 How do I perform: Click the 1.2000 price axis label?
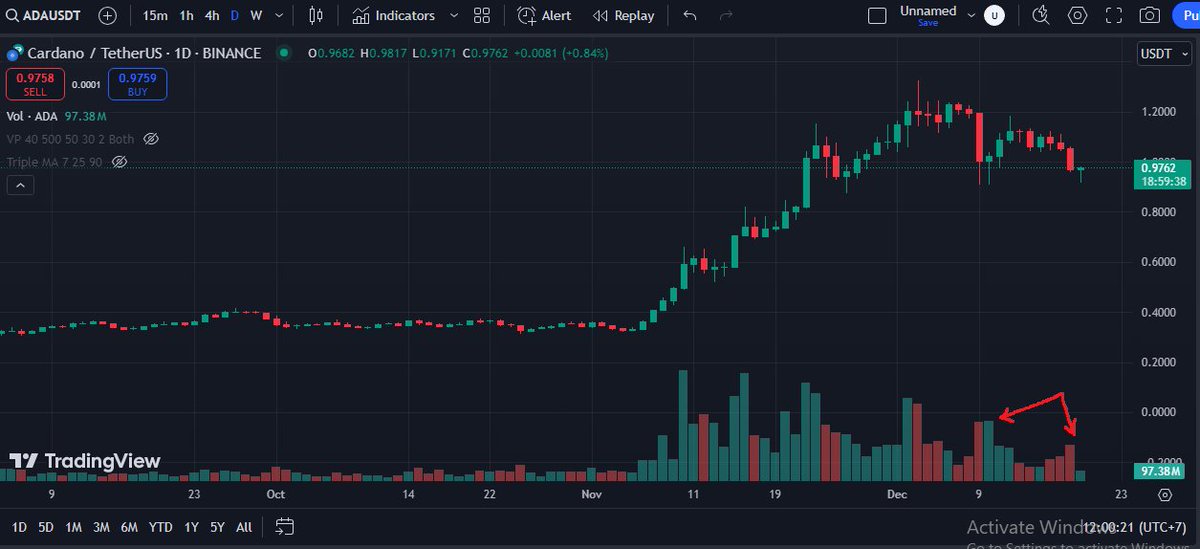pyautogui.click(x=1160, y=112)
